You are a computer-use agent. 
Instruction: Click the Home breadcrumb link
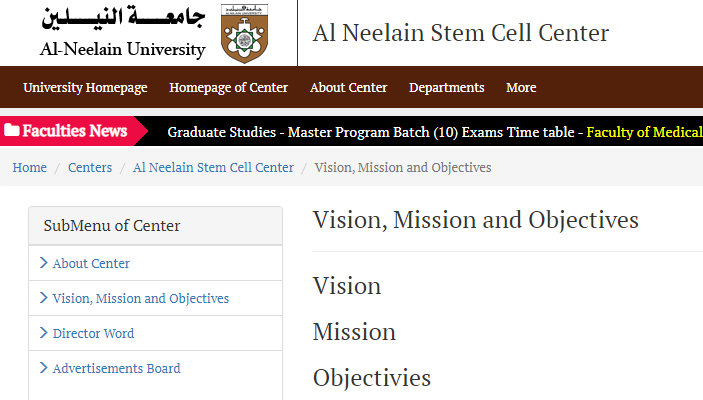30,167
